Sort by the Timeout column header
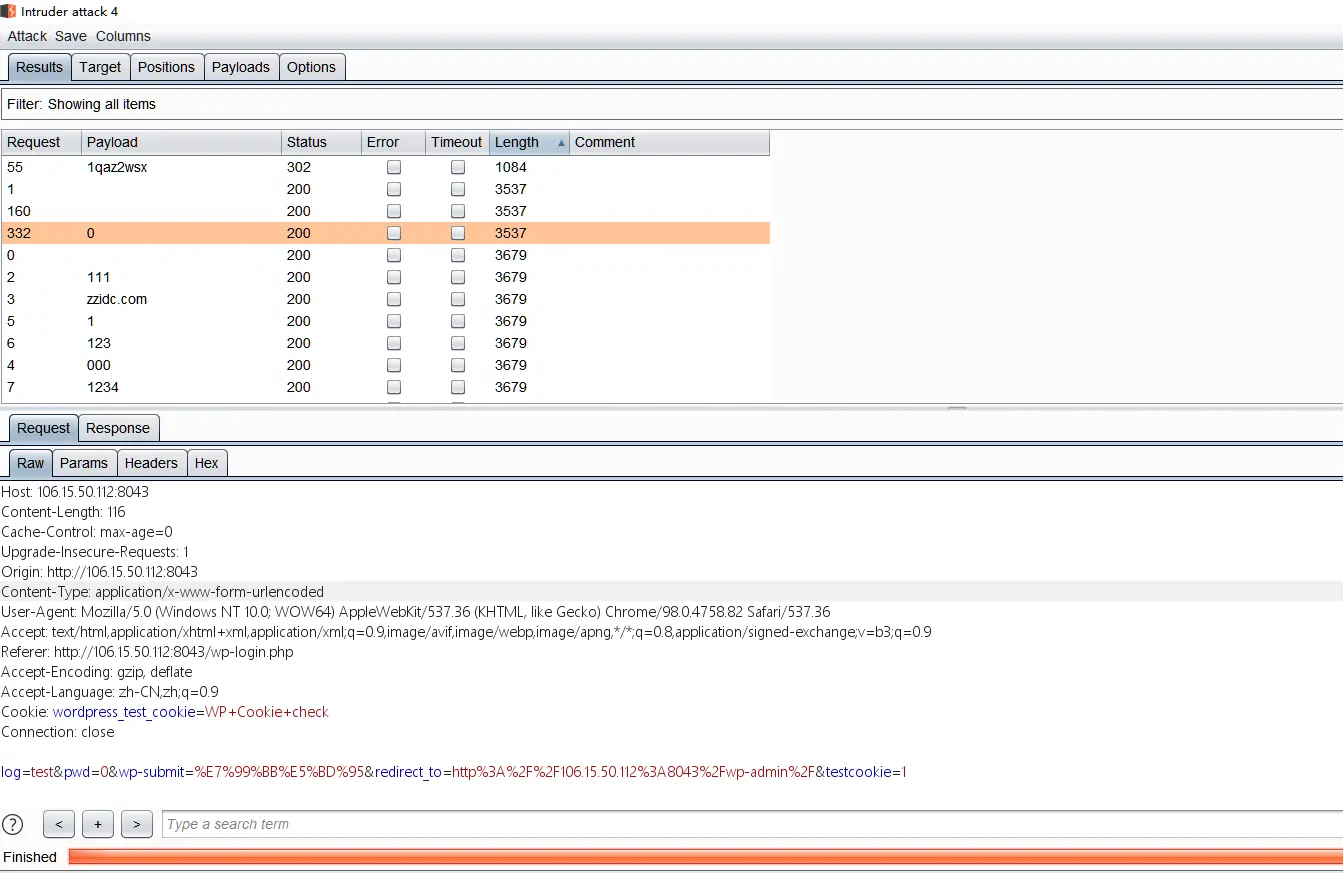Viewport: 1343px width, 873px height. pyautogui.click(x=458, y=142)
